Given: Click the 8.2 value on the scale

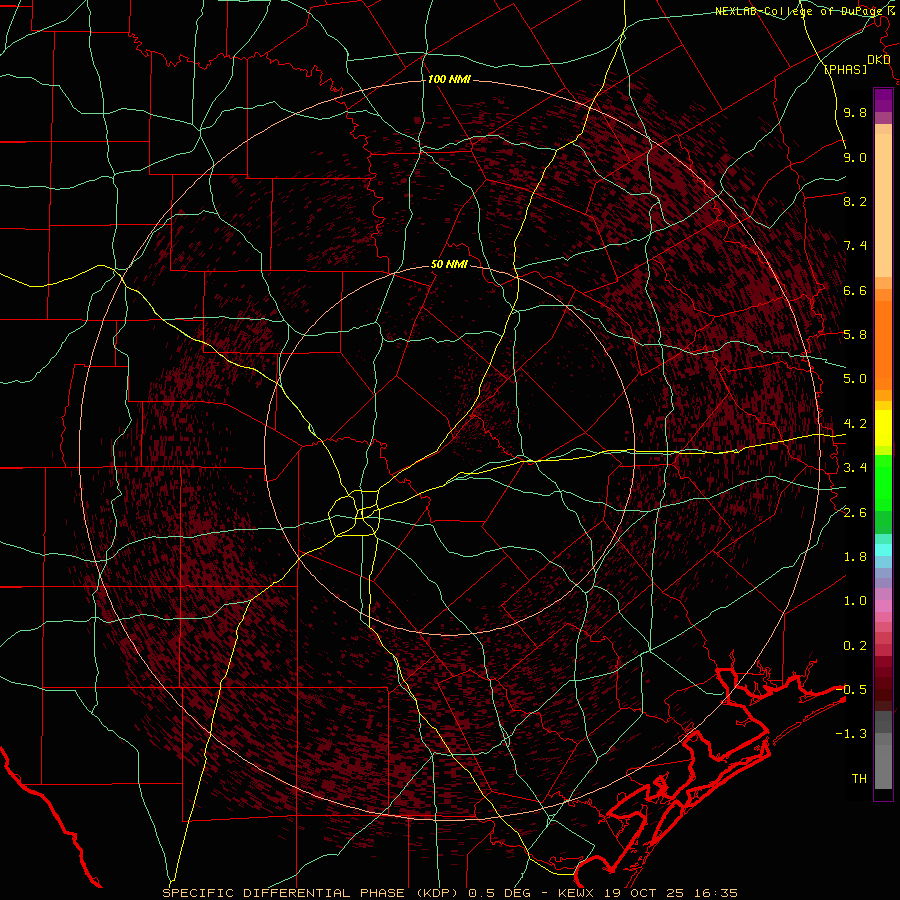Looking at the screenshot, I should (x=855, y=201).
